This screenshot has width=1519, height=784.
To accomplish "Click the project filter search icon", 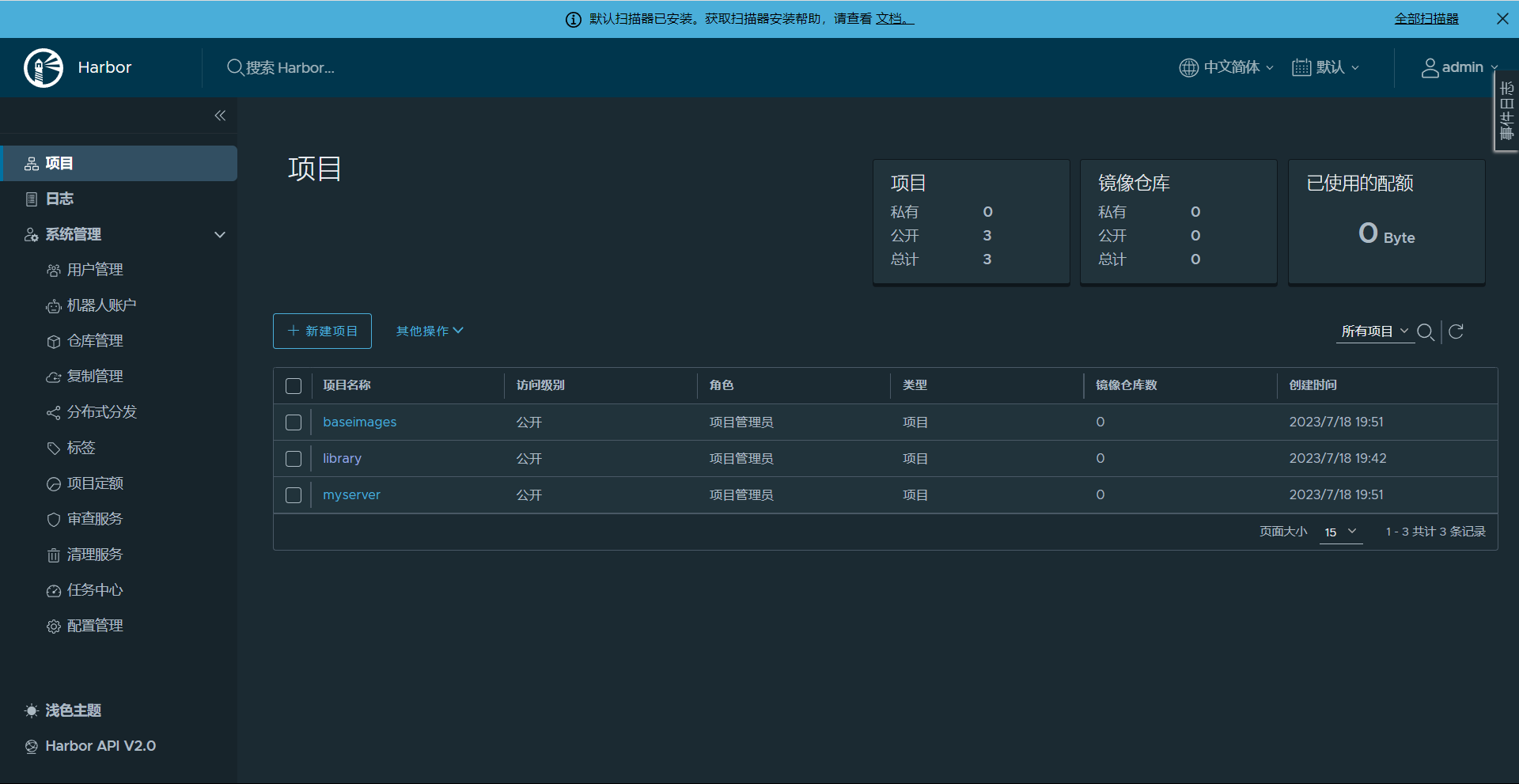I will tap(1426, 331).
